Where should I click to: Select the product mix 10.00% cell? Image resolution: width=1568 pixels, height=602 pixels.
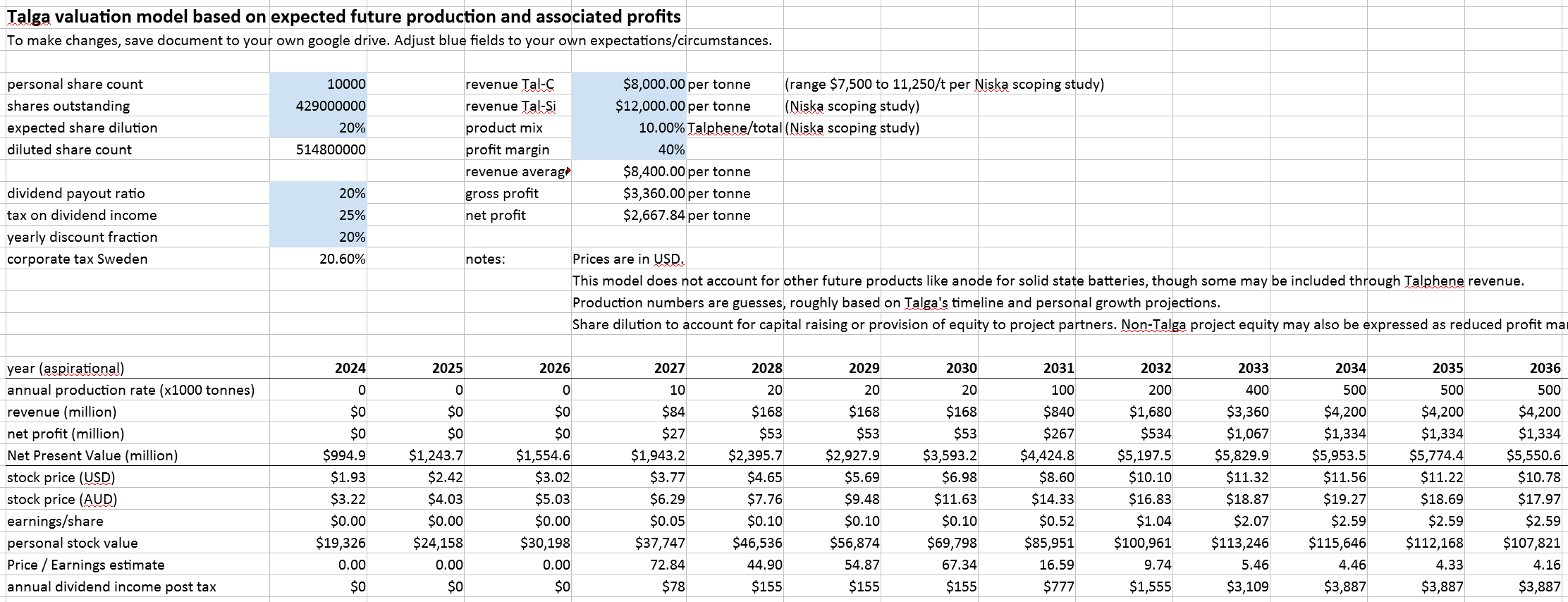pos(628,128)
